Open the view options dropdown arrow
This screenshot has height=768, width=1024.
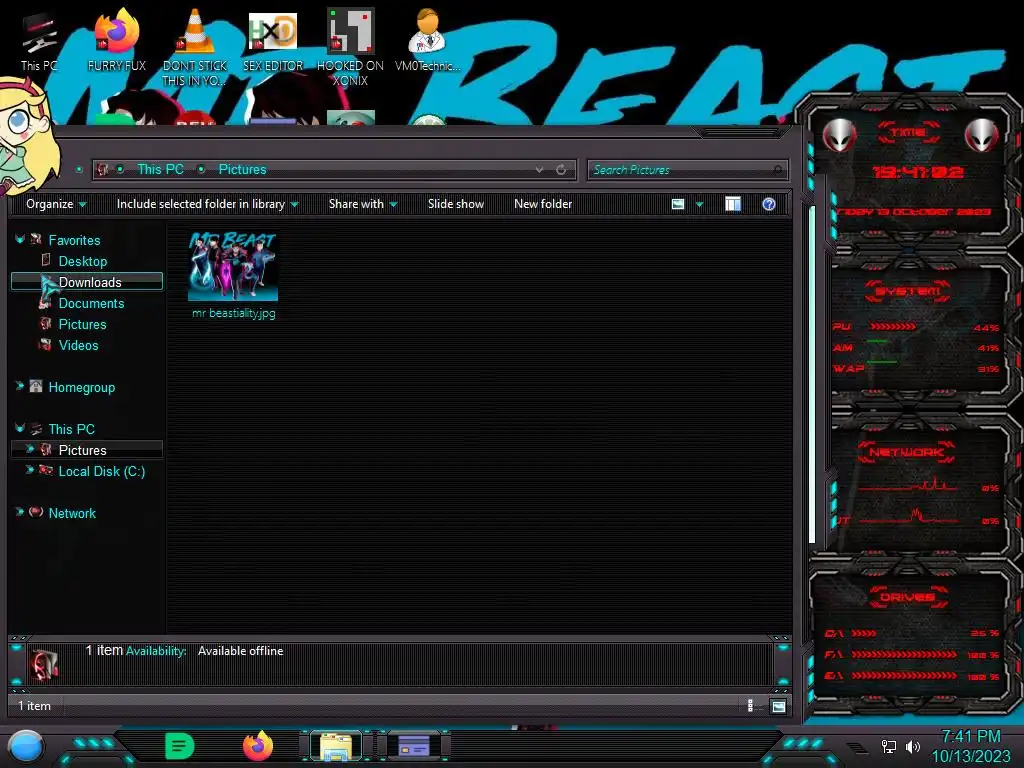click(699, 204)
